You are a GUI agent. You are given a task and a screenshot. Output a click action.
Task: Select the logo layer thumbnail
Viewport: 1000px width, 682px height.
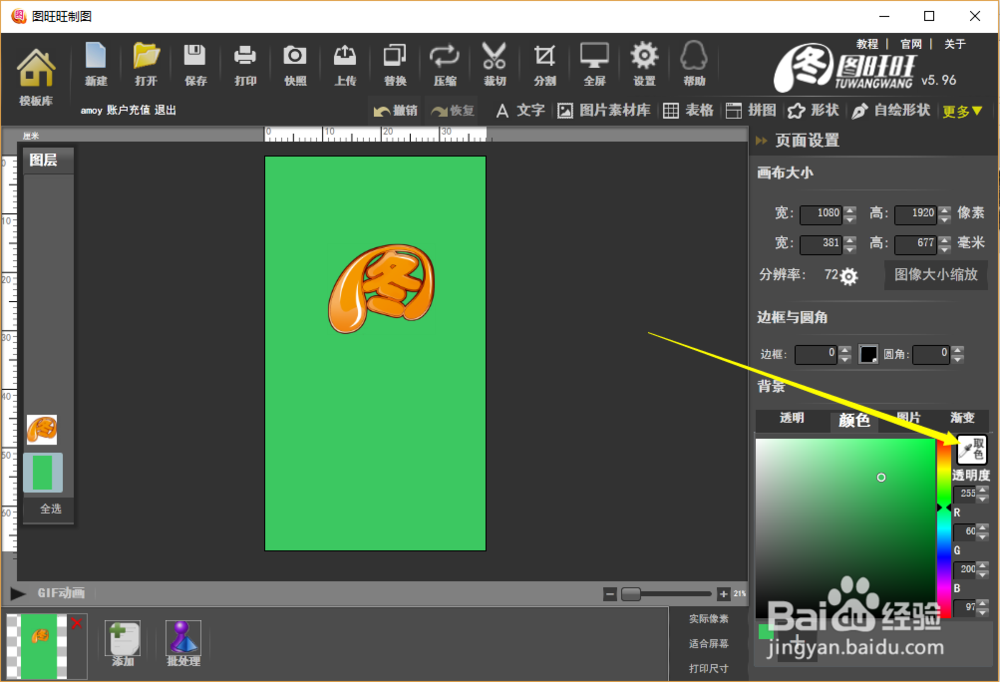(x=42, y=429)
